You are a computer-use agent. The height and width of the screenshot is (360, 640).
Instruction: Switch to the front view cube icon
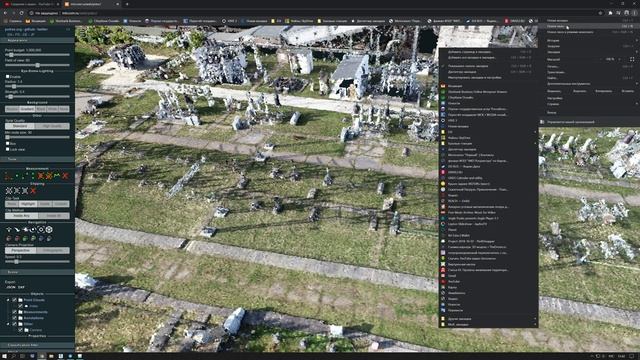tap(25, 238)
